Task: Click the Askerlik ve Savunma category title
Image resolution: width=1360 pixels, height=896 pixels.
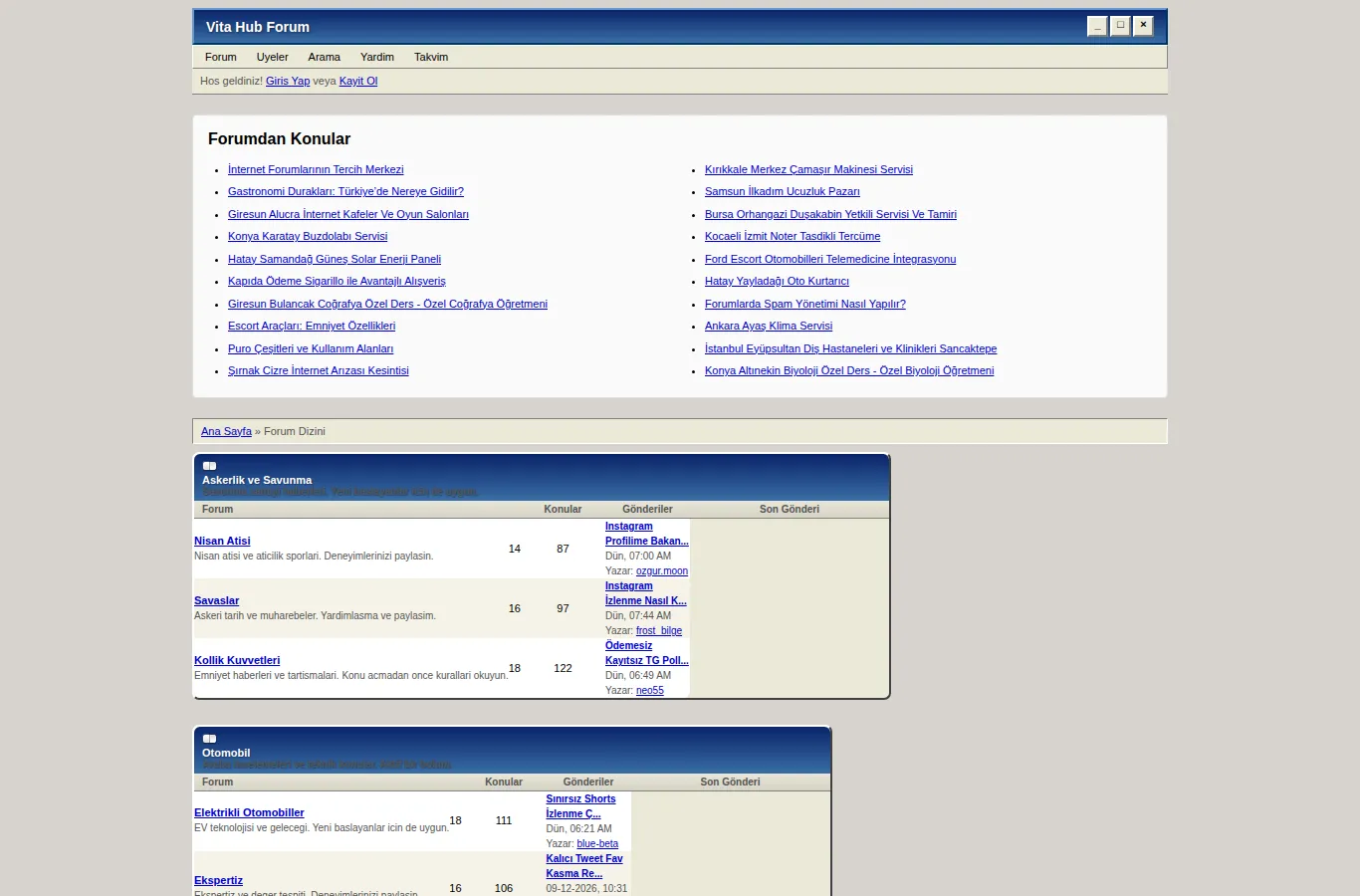Action: [x=257, y=480]
